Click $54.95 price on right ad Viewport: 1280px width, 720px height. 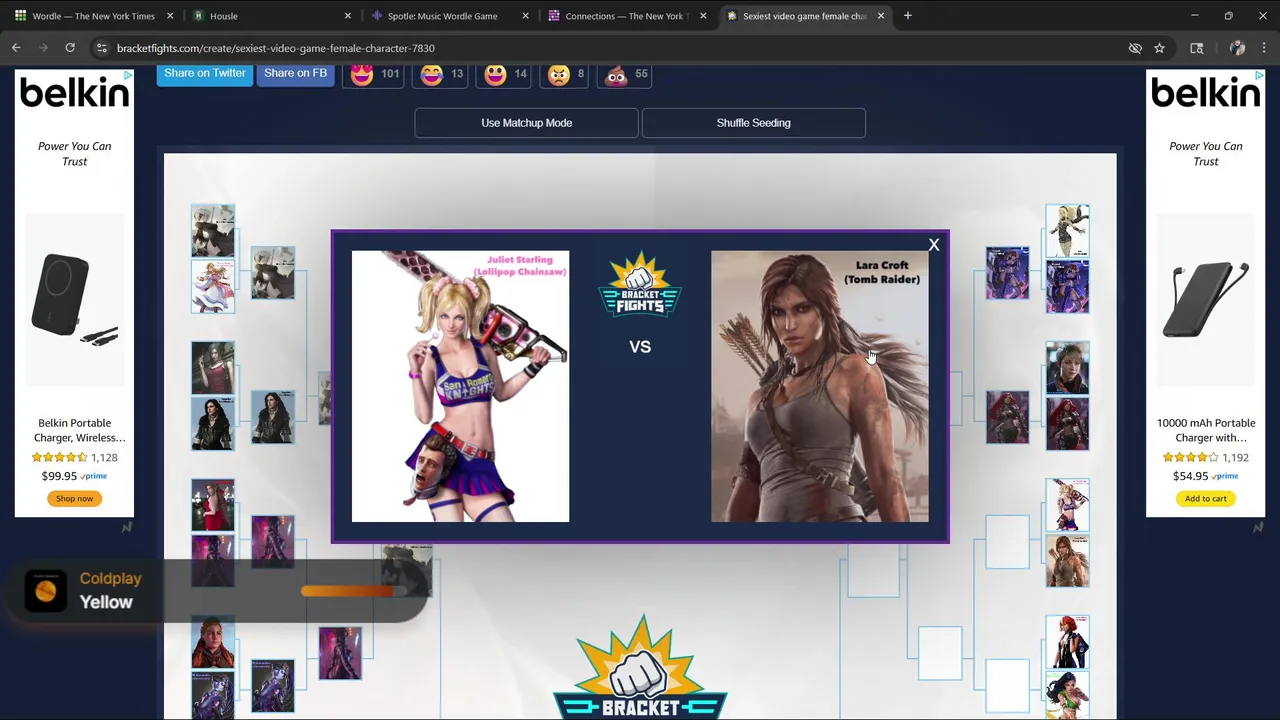coord(1191,476)
